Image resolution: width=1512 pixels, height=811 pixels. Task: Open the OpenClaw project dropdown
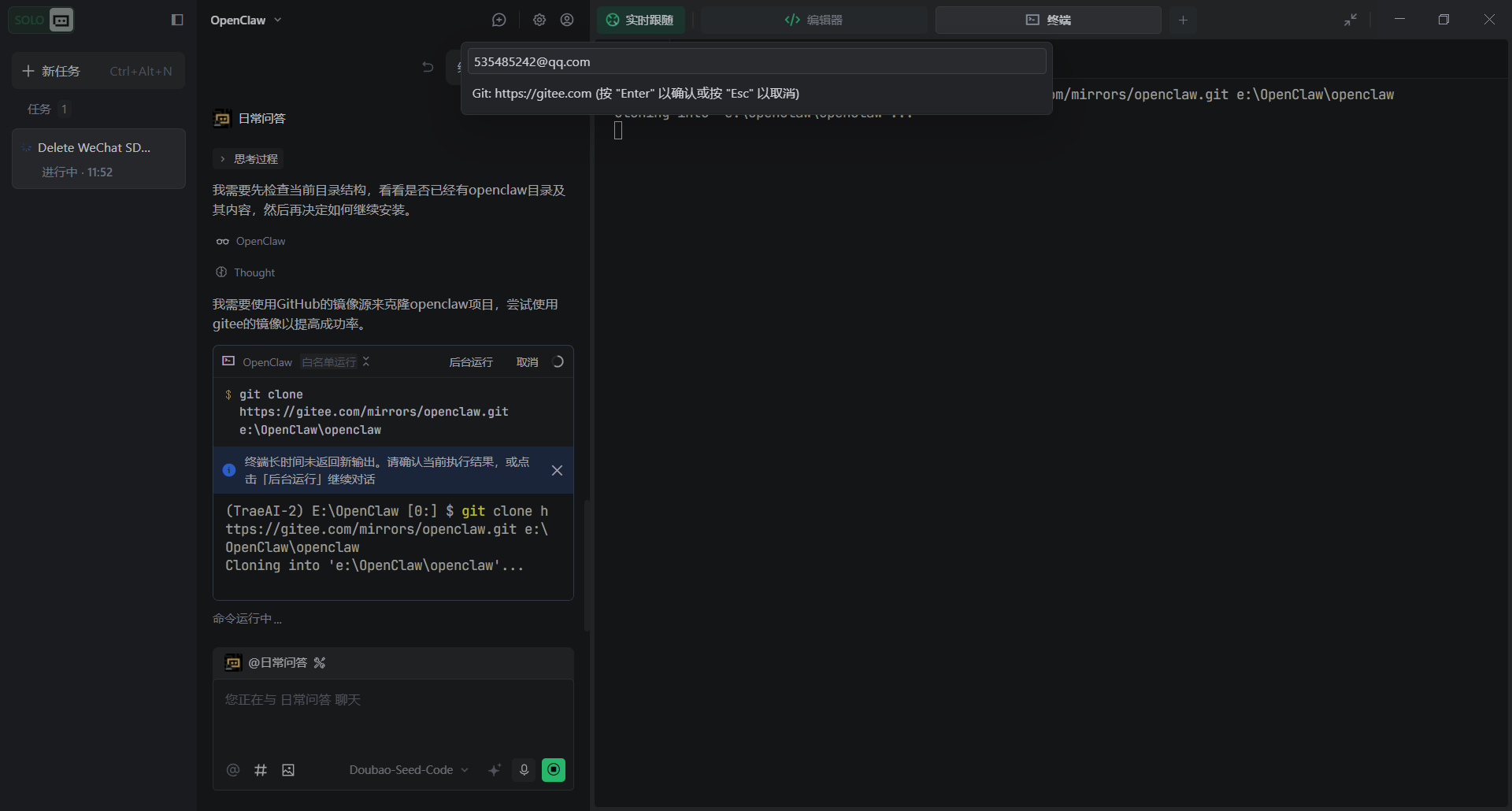(246, 20)
